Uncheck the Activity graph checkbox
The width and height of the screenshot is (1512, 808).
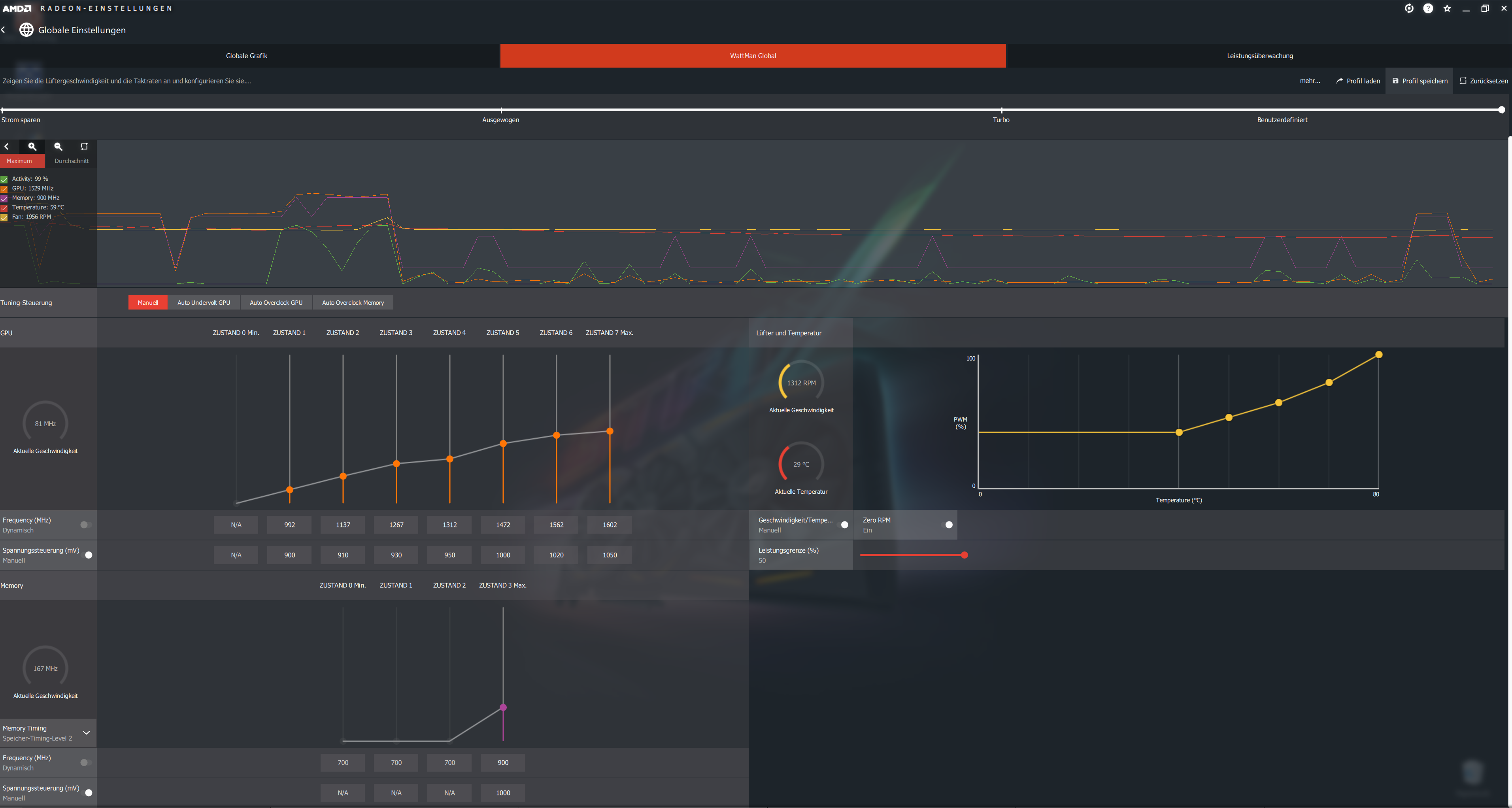[x=4, y=179]
